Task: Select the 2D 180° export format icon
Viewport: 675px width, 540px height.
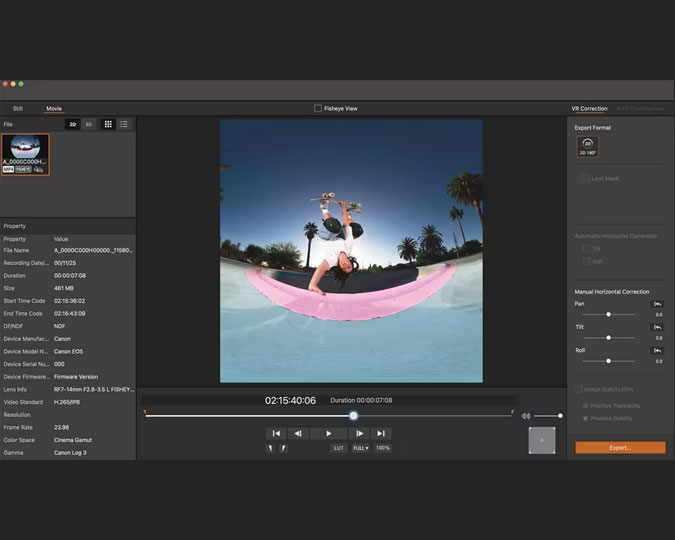Action: (588, 146)
